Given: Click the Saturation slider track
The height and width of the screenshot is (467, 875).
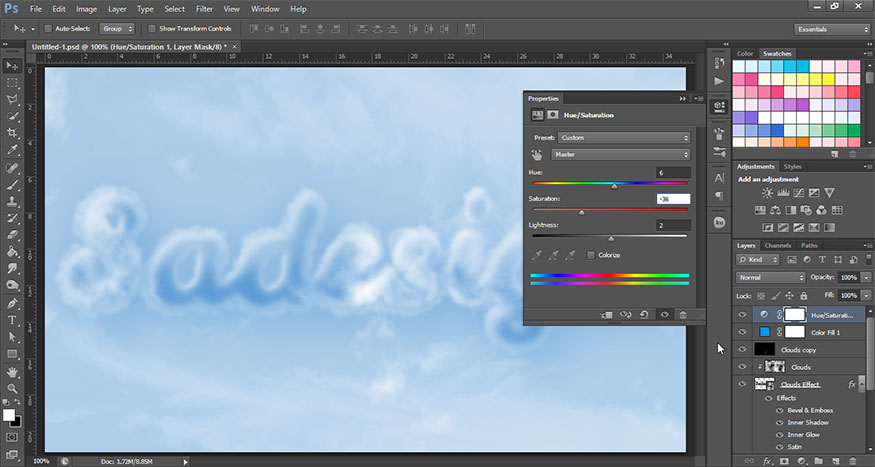Looking at the screenshot, I should (610, 211).
